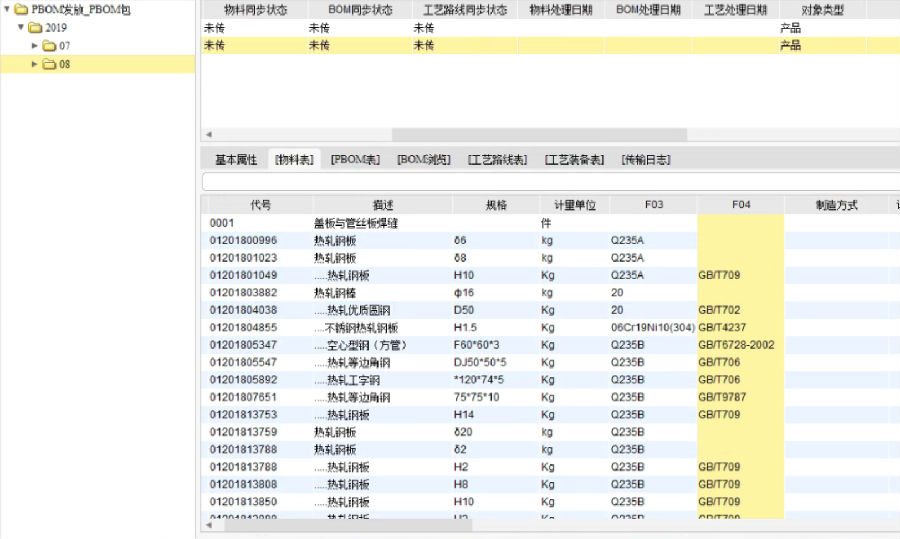This screenshot has height=539, width=900.
Task: Switch to the 基本属性 tab
Action: pyautogui.click(x=236, y=160)
